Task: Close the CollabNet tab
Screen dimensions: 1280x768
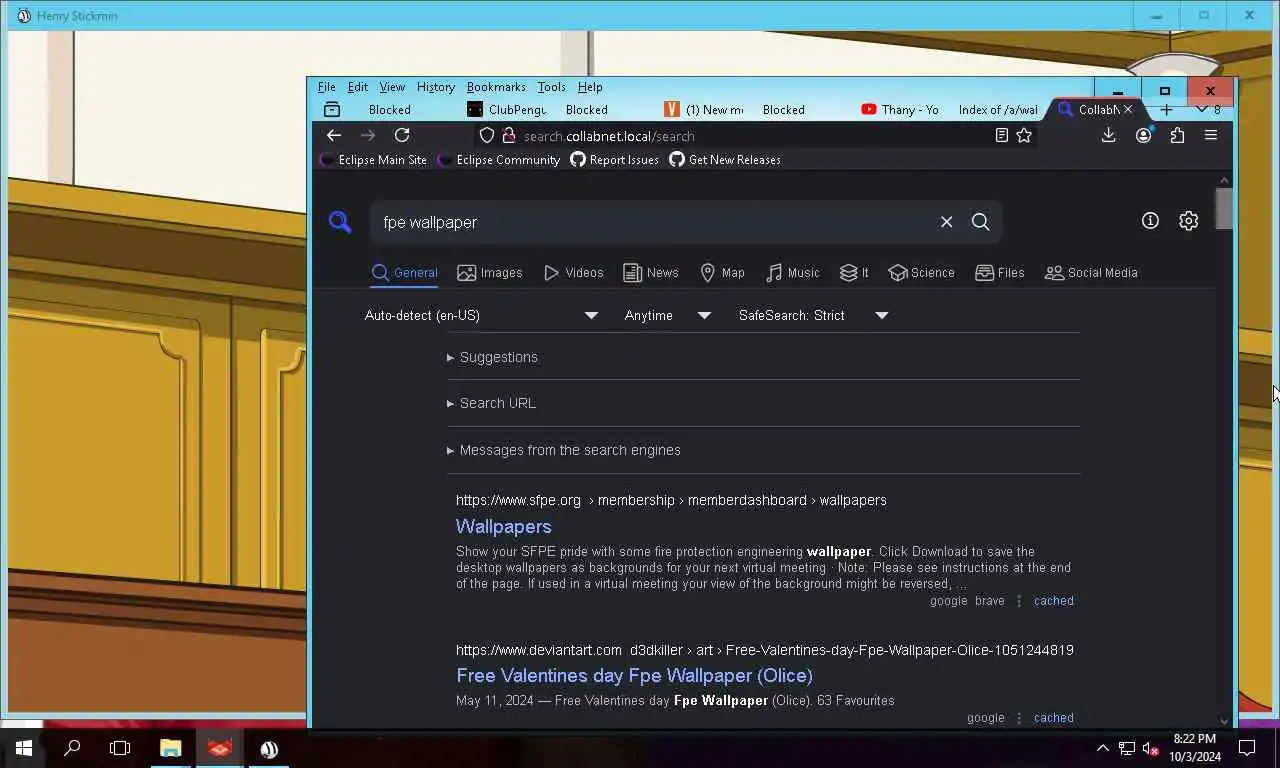Action: pyautogui.click(x=1128, y=110)
